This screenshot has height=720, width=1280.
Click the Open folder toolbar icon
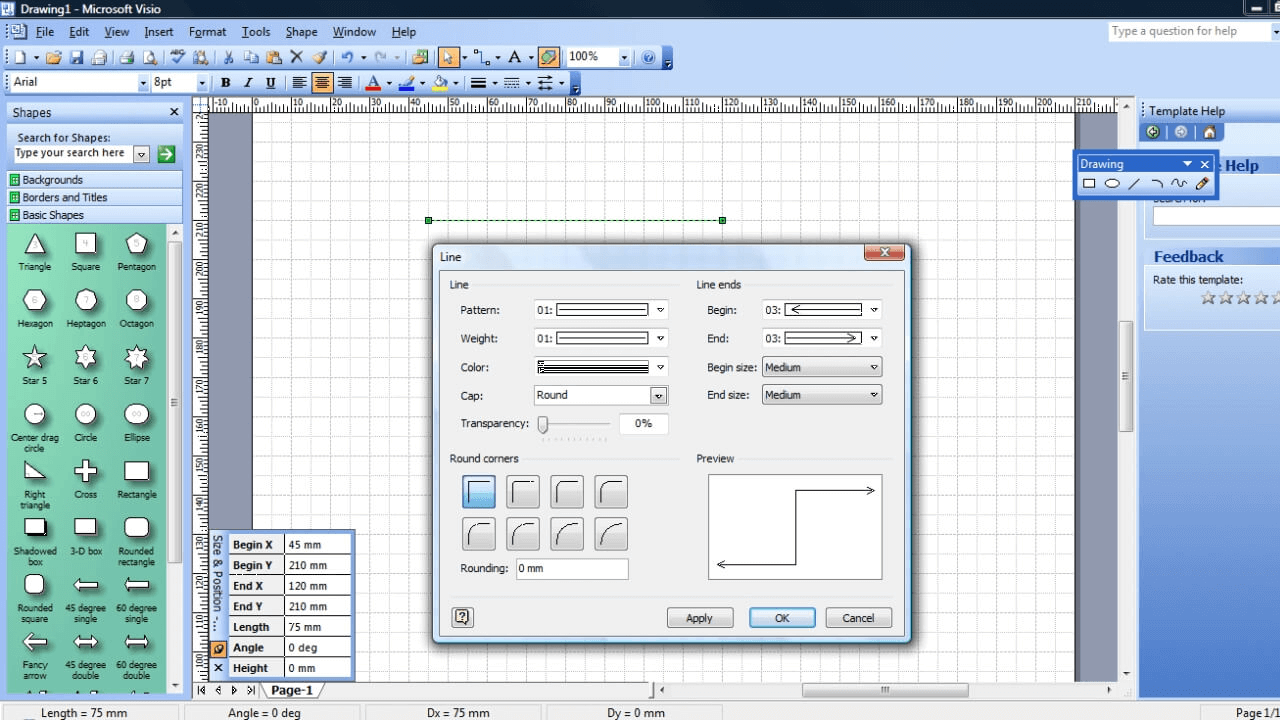coord(54,57)
